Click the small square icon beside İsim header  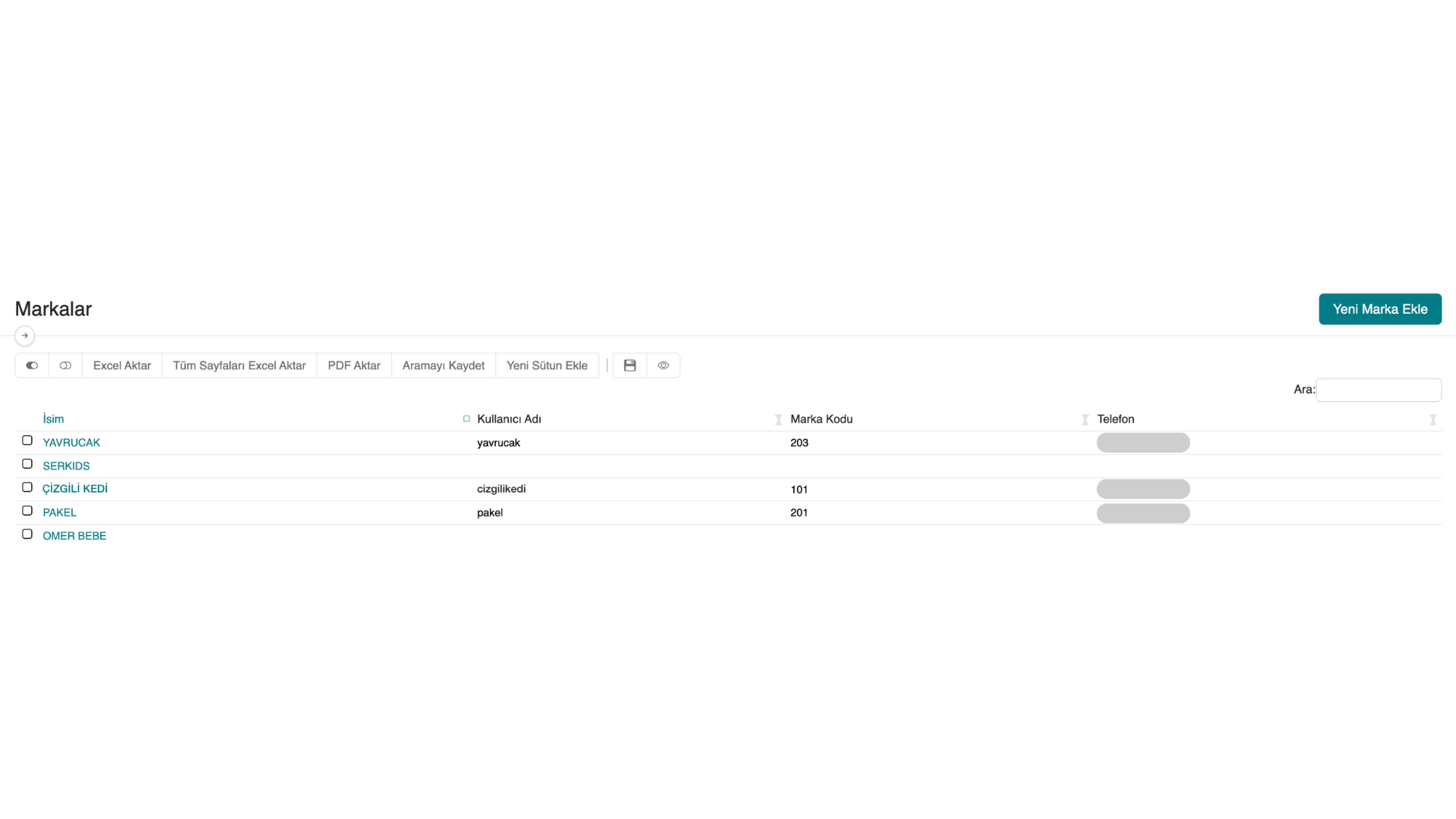pos(466,419)
